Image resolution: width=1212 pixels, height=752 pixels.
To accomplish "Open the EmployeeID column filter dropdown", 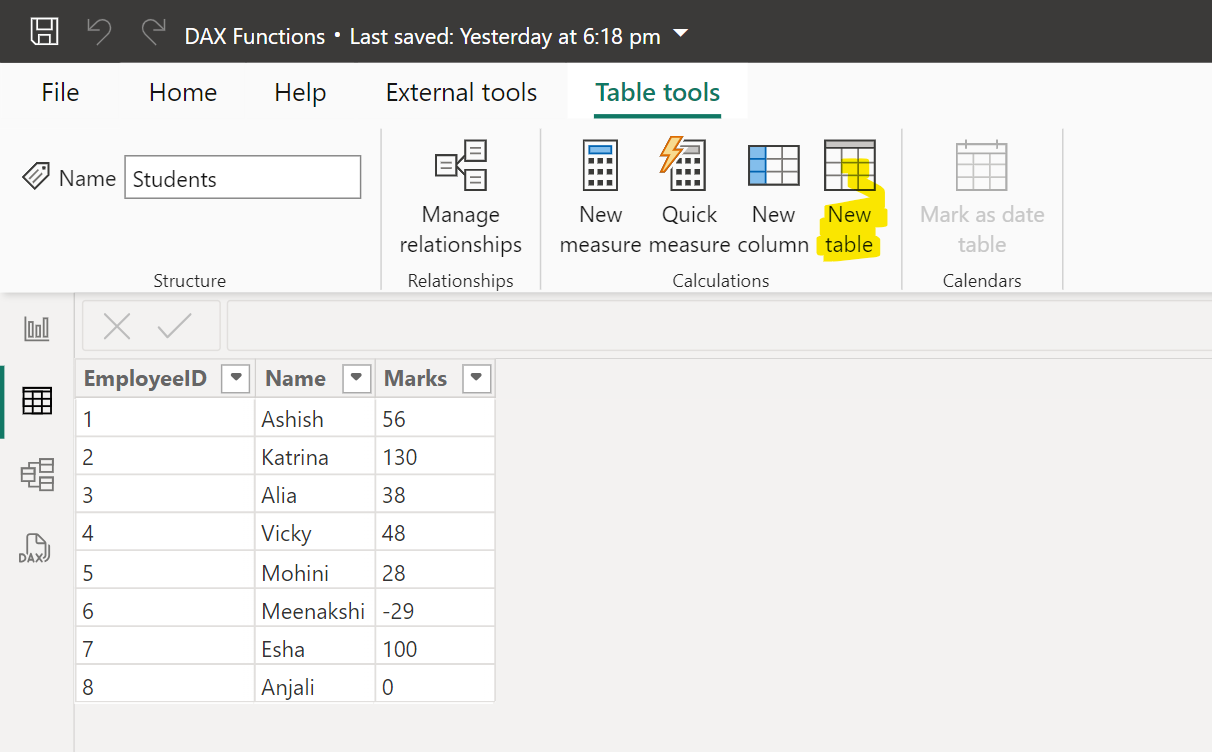I will [x=235, y=378].
